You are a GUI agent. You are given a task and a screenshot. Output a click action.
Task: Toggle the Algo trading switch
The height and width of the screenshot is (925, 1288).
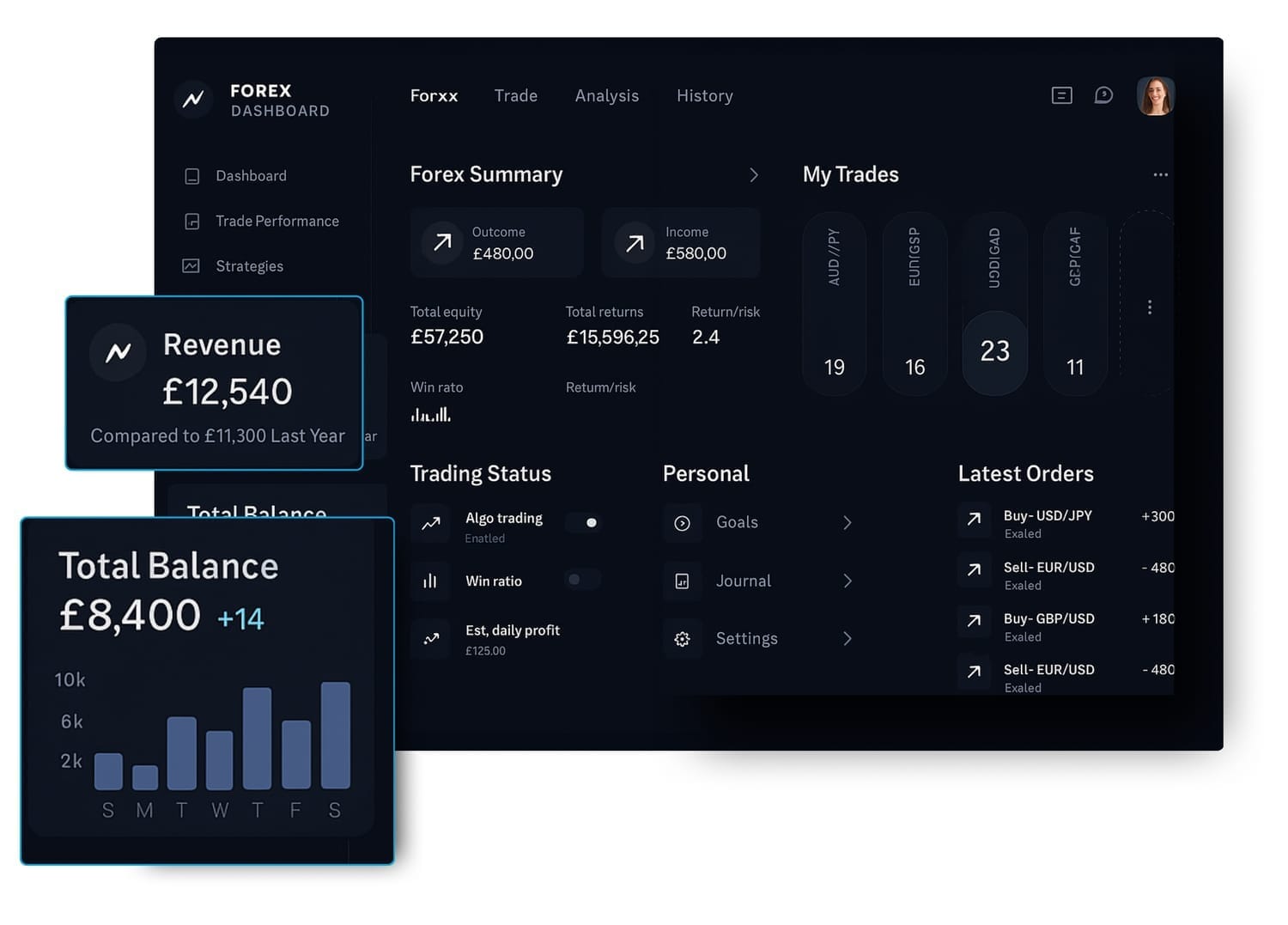click(586, 522)
